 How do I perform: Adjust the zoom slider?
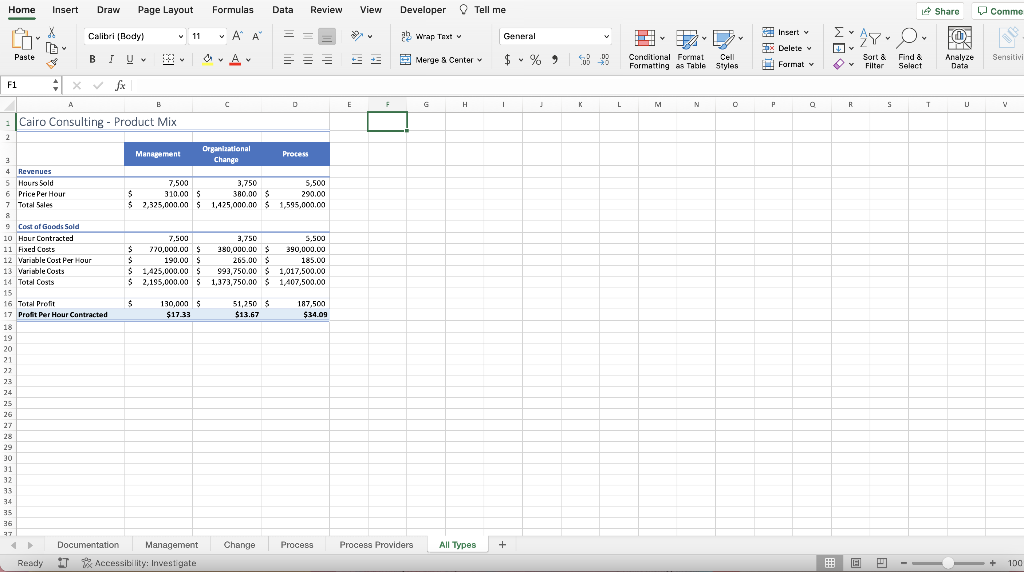948,563
